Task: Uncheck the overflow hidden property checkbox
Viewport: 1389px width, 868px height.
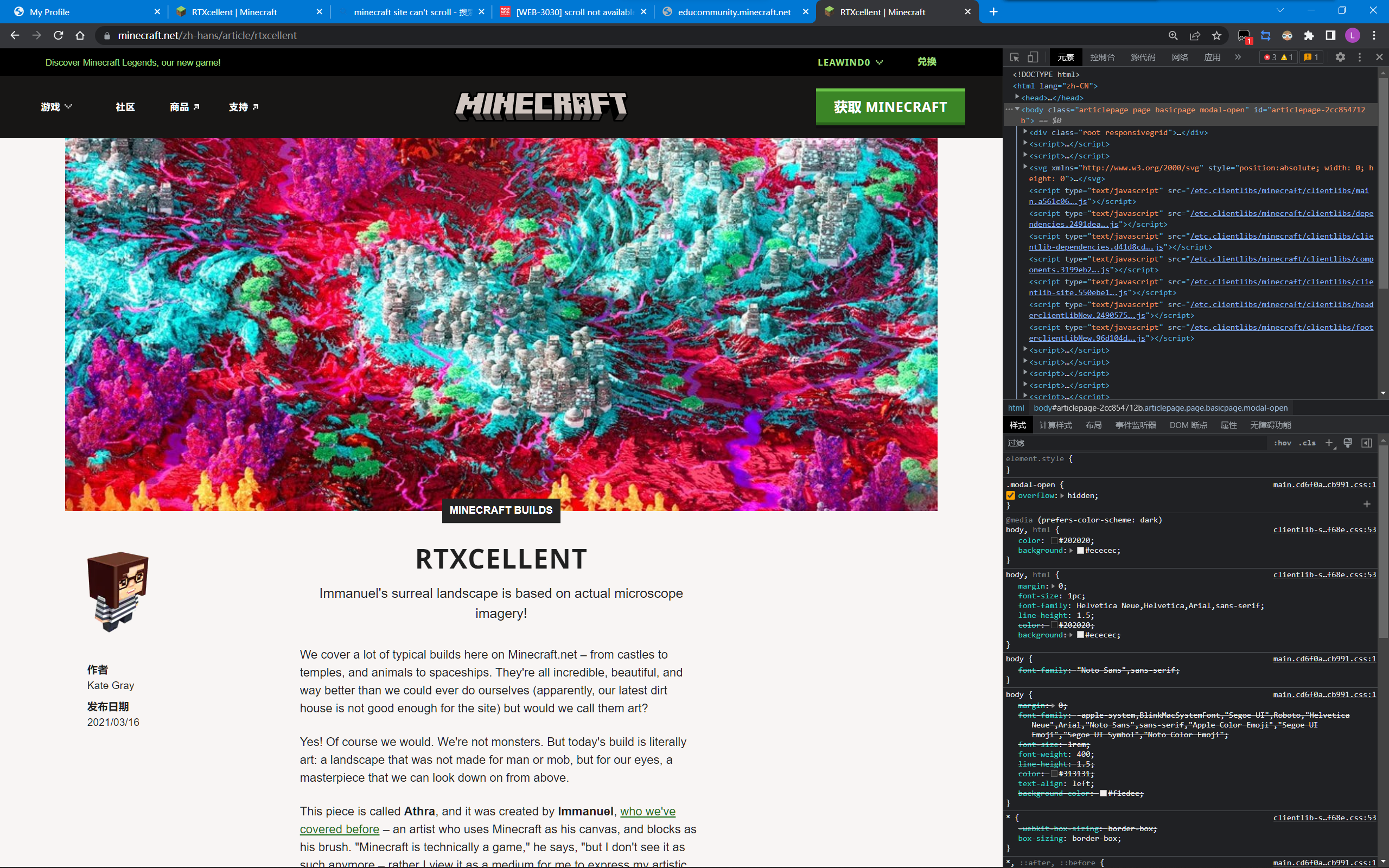Action: click(1011, 495)
